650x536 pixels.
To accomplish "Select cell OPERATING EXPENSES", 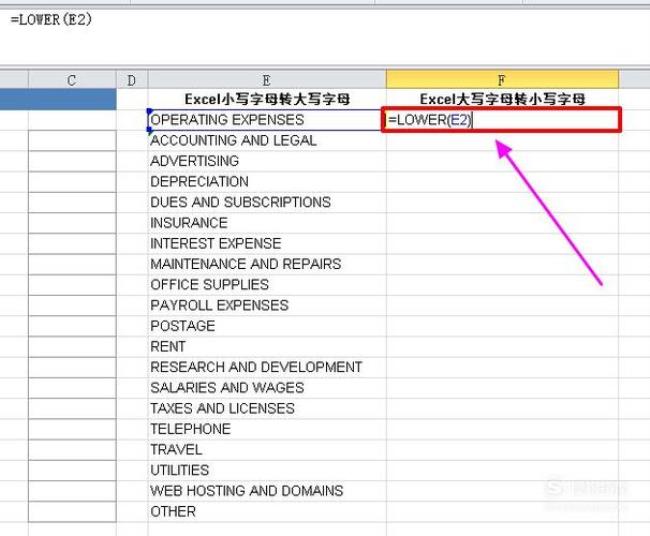I will pyautogui.click(x=265, y=120).
